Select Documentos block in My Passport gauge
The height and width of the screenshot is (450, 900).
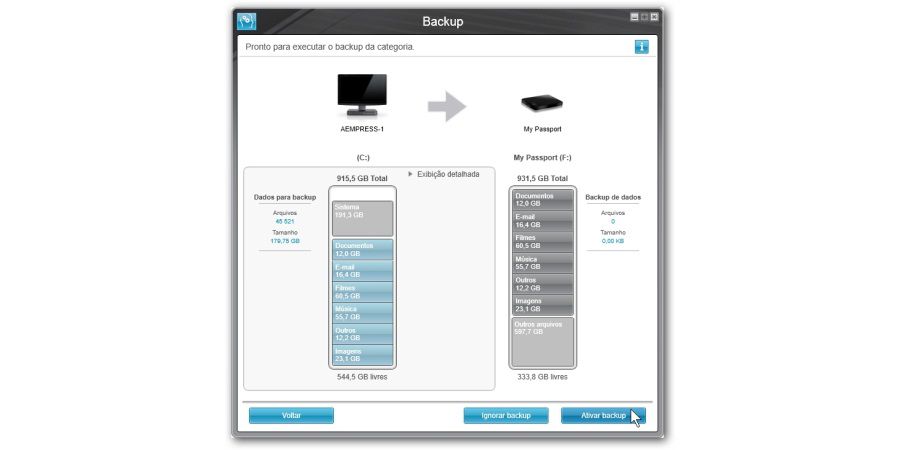click(542, 200)
